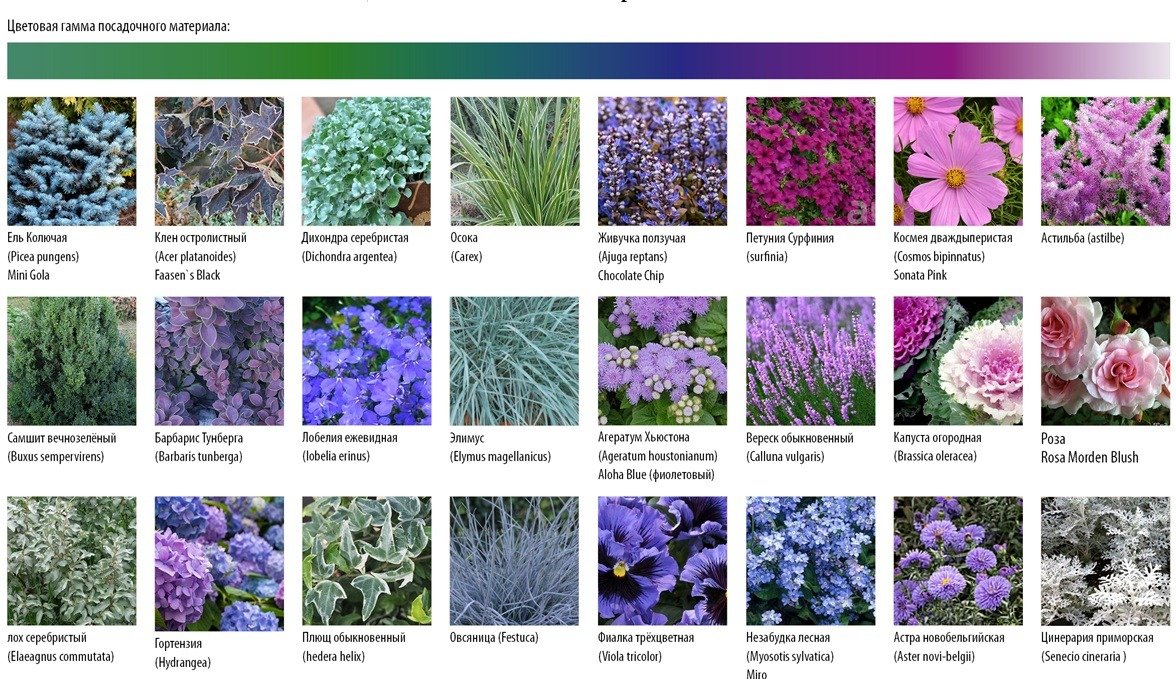Select the Rosa Morden Blush rose image

[x=1105, y=361]
